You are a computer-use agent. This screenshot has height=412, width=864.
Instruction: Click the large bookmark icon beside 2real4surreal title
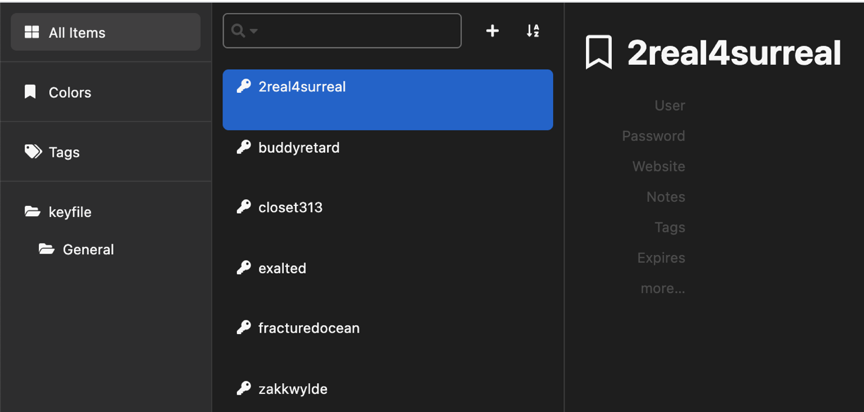click(599, 52)
